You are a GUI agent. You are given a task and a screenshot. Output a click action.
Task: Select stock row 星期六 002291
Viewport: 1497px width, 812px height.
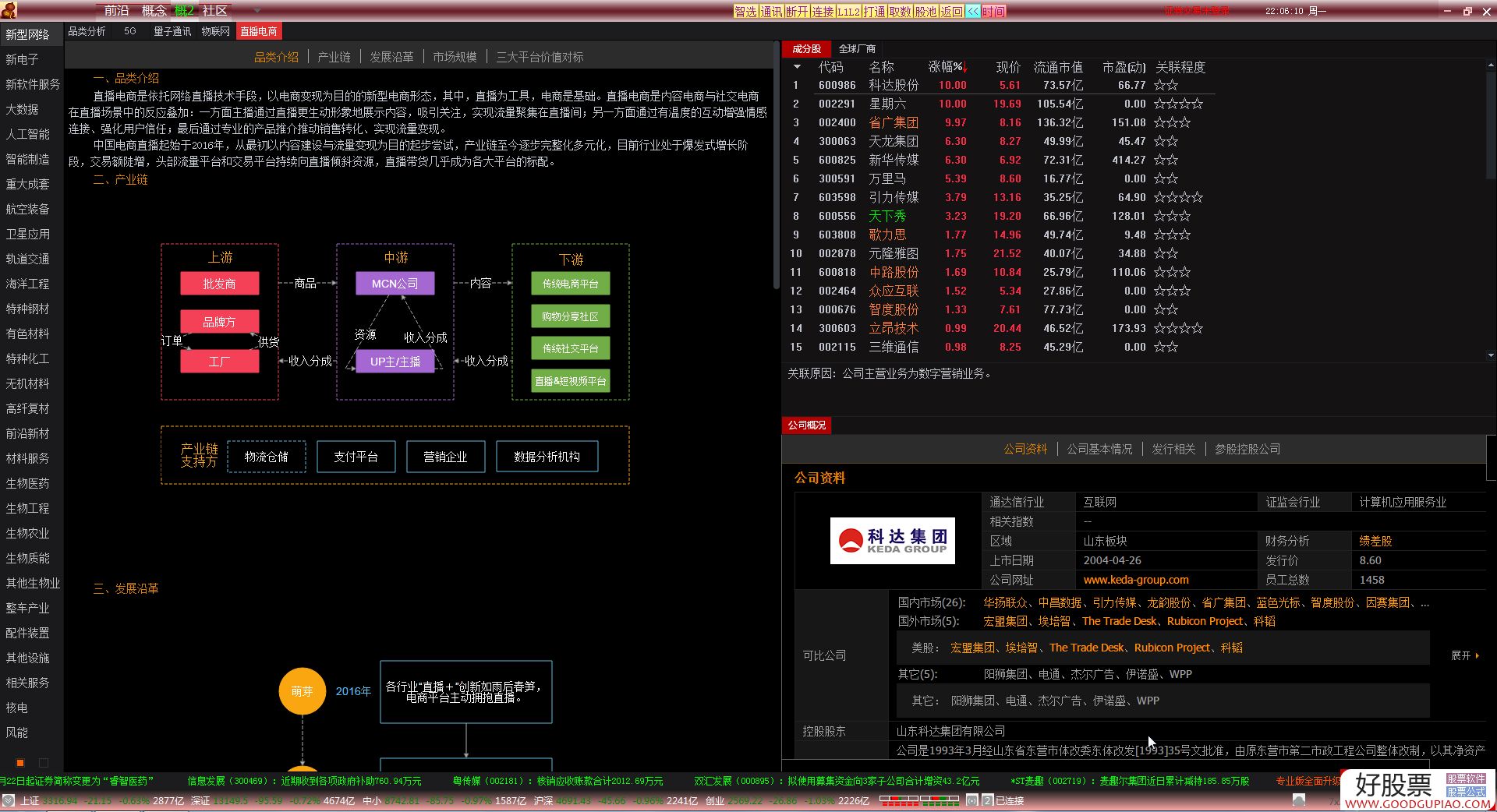pyautogui.click(x=1000, y=104)
